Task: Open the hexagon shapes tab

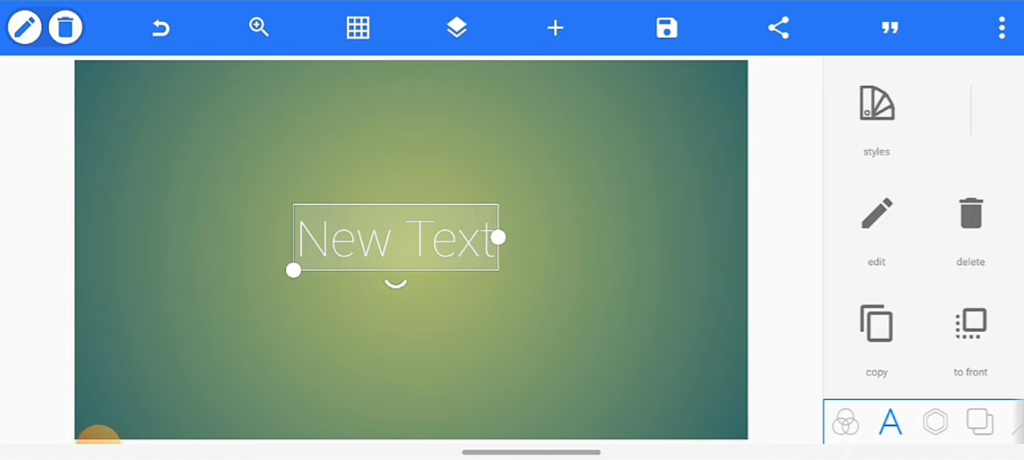Action: [x=935, y=422]
